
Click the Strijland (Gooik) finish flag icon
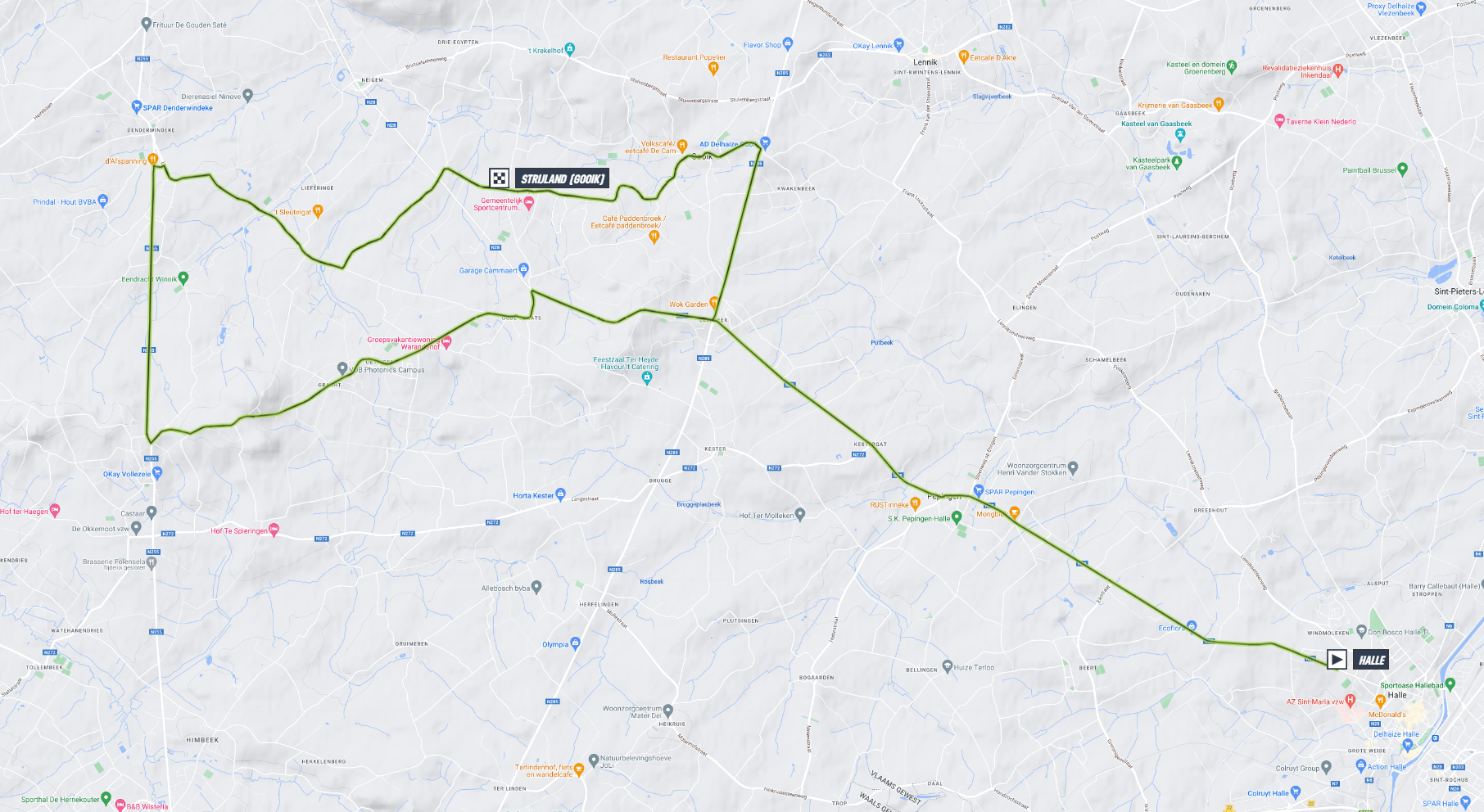pos(499,178)
